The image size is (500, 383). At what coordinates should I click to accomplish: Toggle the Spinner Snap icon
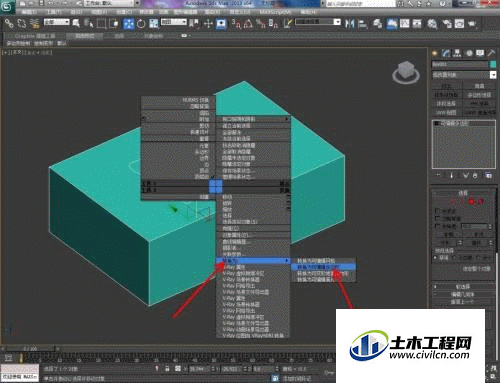pos(273,23)
